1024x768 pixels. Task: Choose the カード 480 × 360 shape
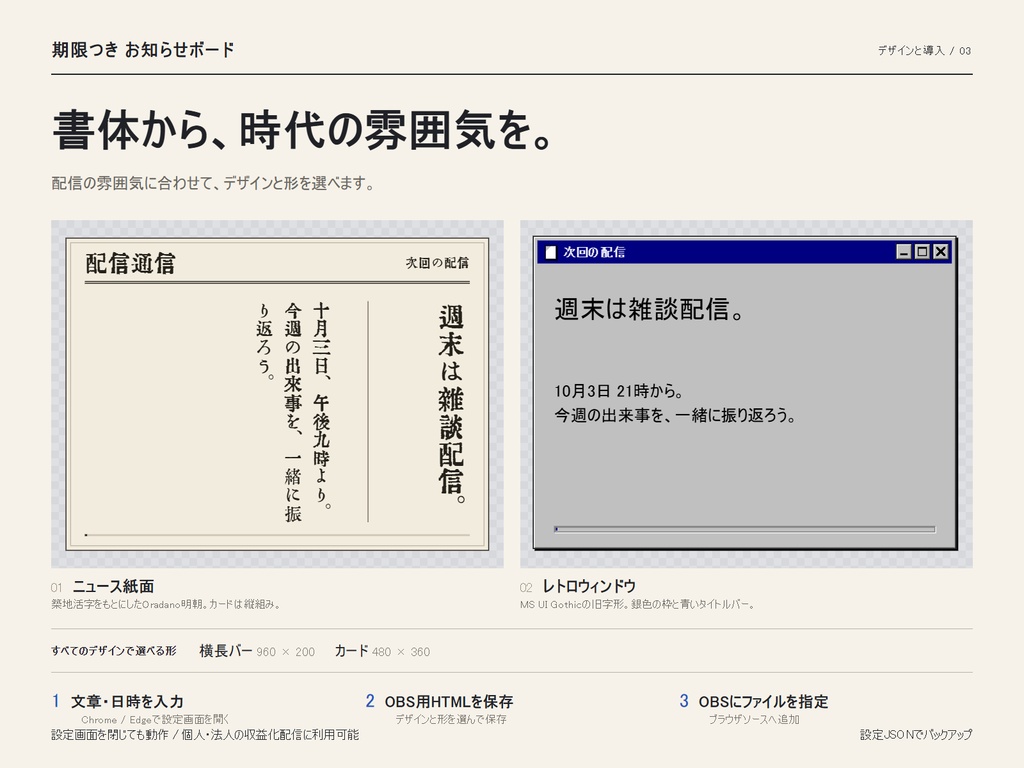382,651
